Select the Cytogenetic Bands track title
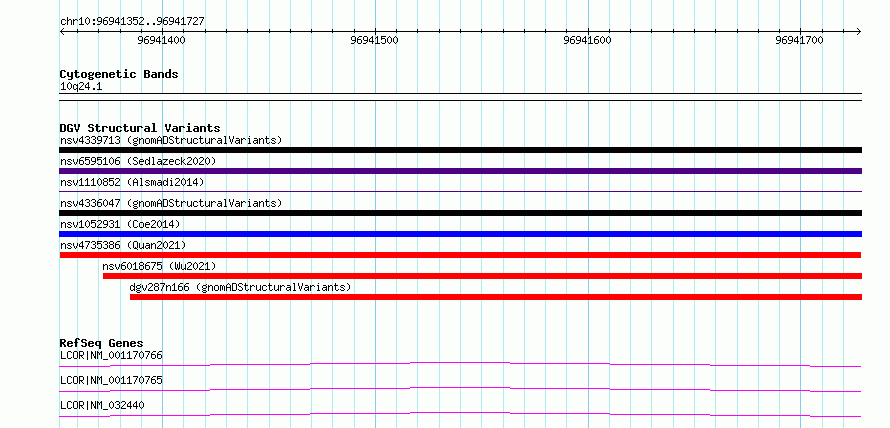This screenshot has width=890, height=428. point(119,74)
